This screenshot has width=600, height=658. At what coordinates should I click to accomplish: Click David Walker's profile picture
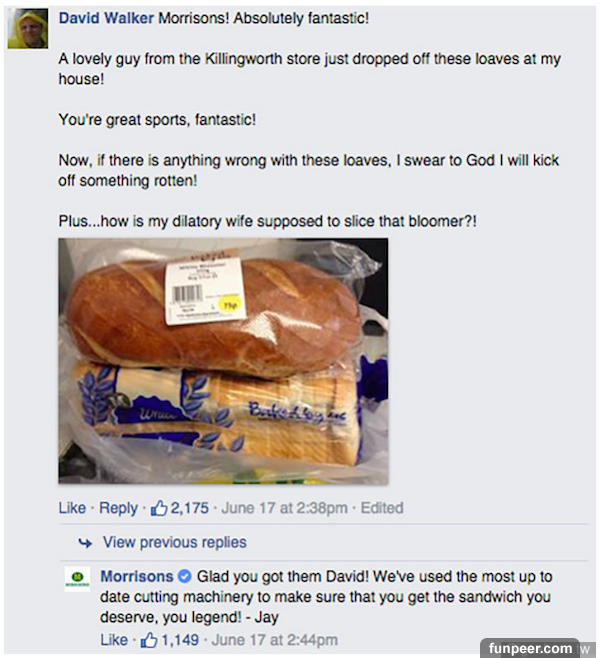pyautogui.click(x=28, y=30)
